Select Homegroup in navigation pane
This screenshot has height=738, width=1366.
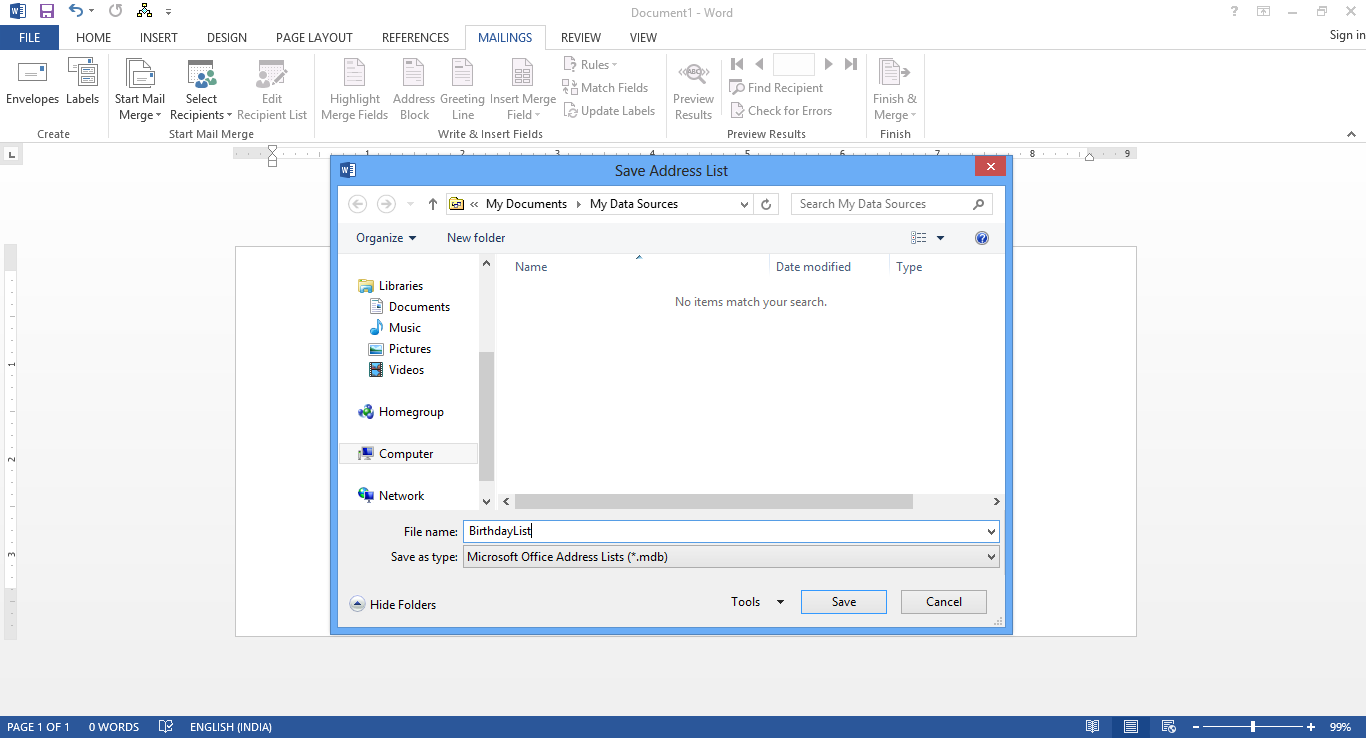coord(400,412)
